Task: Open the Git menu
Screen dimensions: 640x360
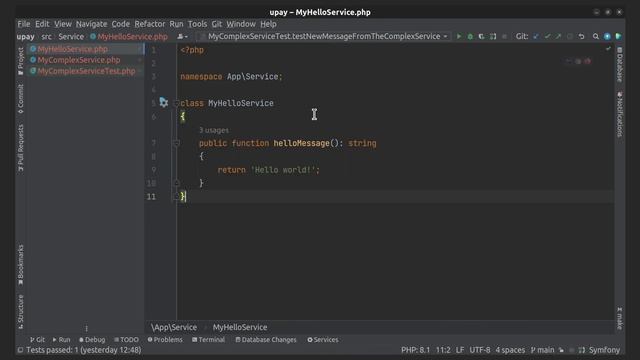Action: pos(217,24)
